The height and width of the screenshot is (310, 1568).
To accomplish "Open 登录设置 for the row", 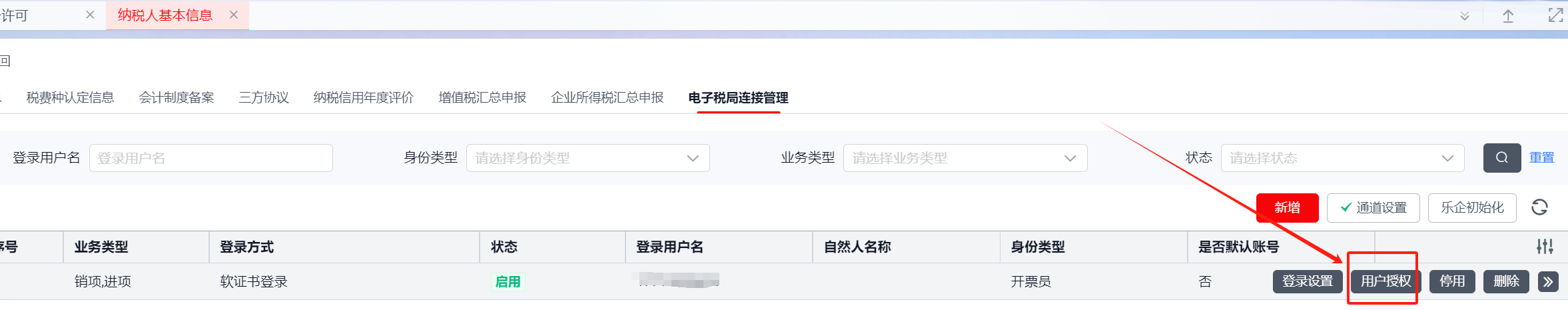I will click(1308, 281).
